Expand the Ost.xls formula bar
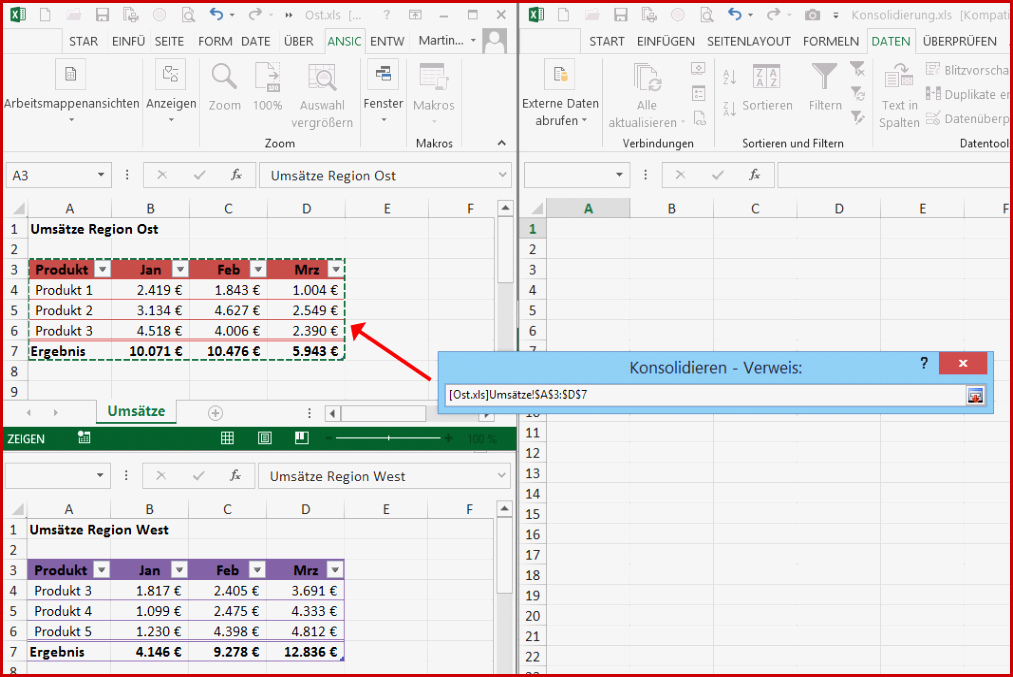 (x=503, y=175)
